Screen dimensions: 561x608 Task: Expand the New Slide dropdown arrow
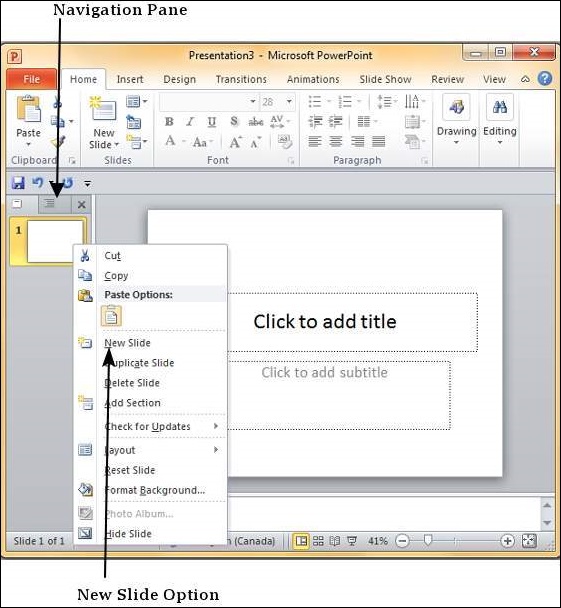tap(116, 145)
